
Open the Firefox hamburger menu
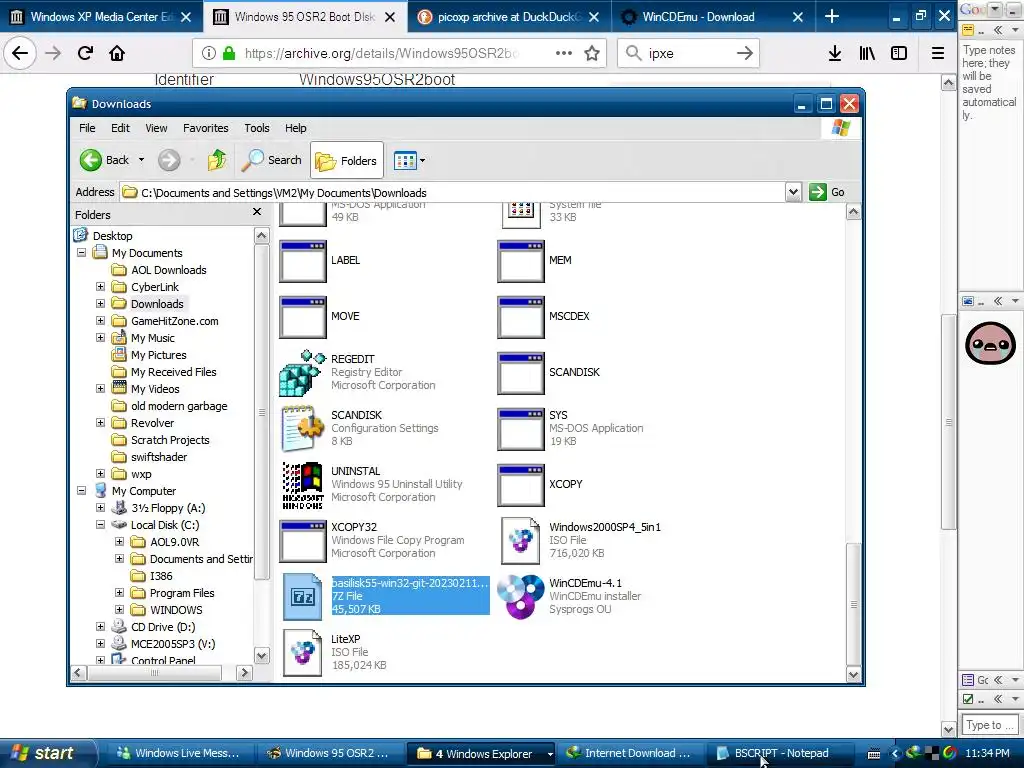938,53
